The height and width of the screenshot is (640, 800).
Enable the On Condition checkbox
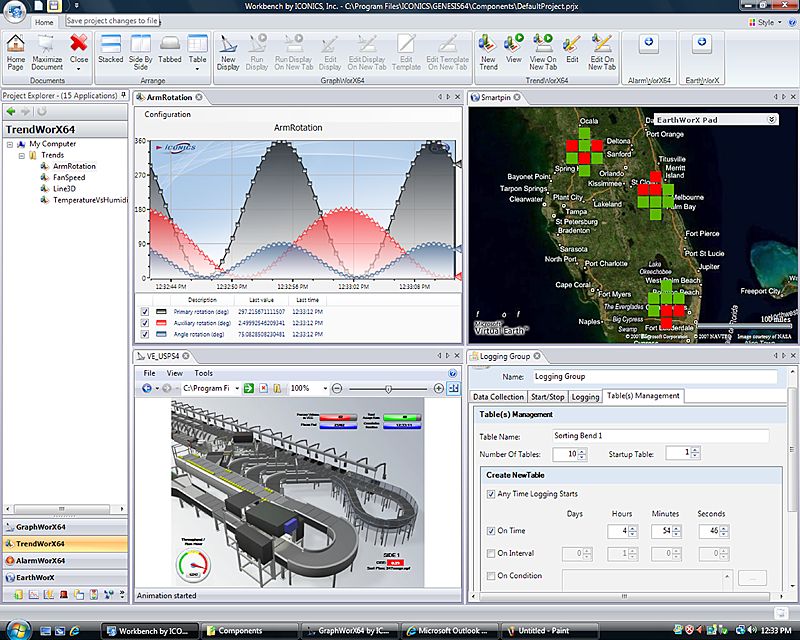pos(491,576)
